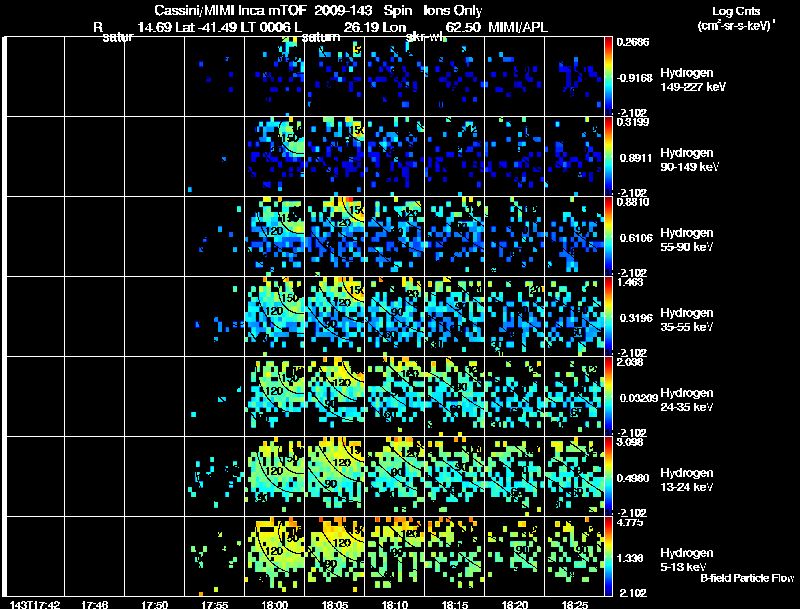Click the 18:25 image in the 35-55 keV row
The width and height of the screenshot is (800, 609).
click(x=574, y=316)
